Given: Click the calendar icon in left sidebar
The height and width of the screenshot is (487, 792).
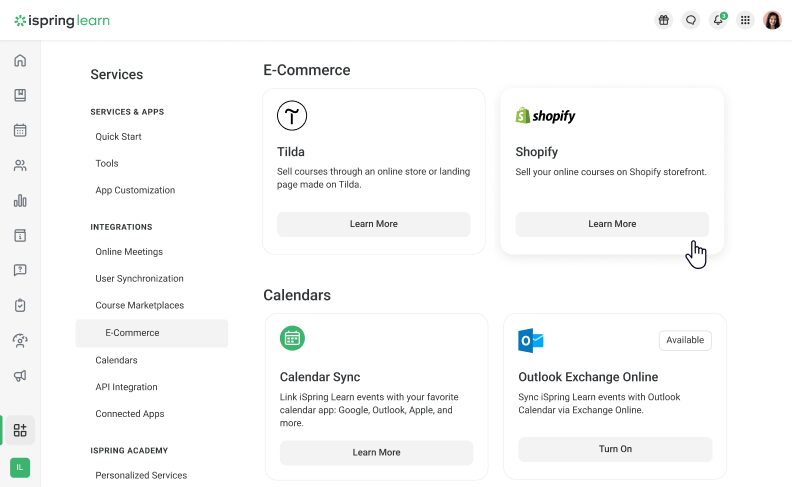Looking at the screenshot, I should (20, 130).
